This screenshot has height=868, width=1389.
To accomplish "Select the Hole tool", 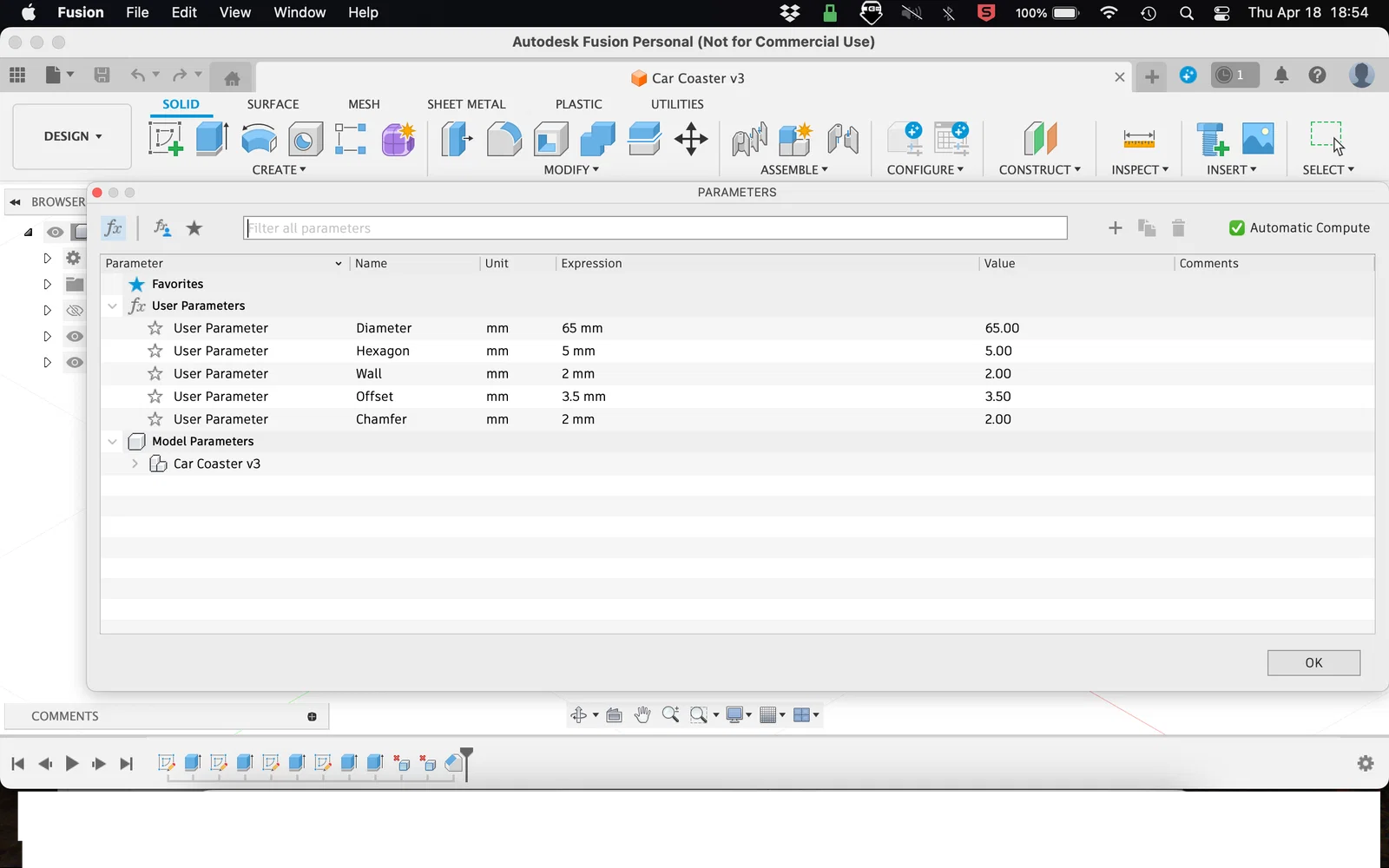I will tap(305, 139).
